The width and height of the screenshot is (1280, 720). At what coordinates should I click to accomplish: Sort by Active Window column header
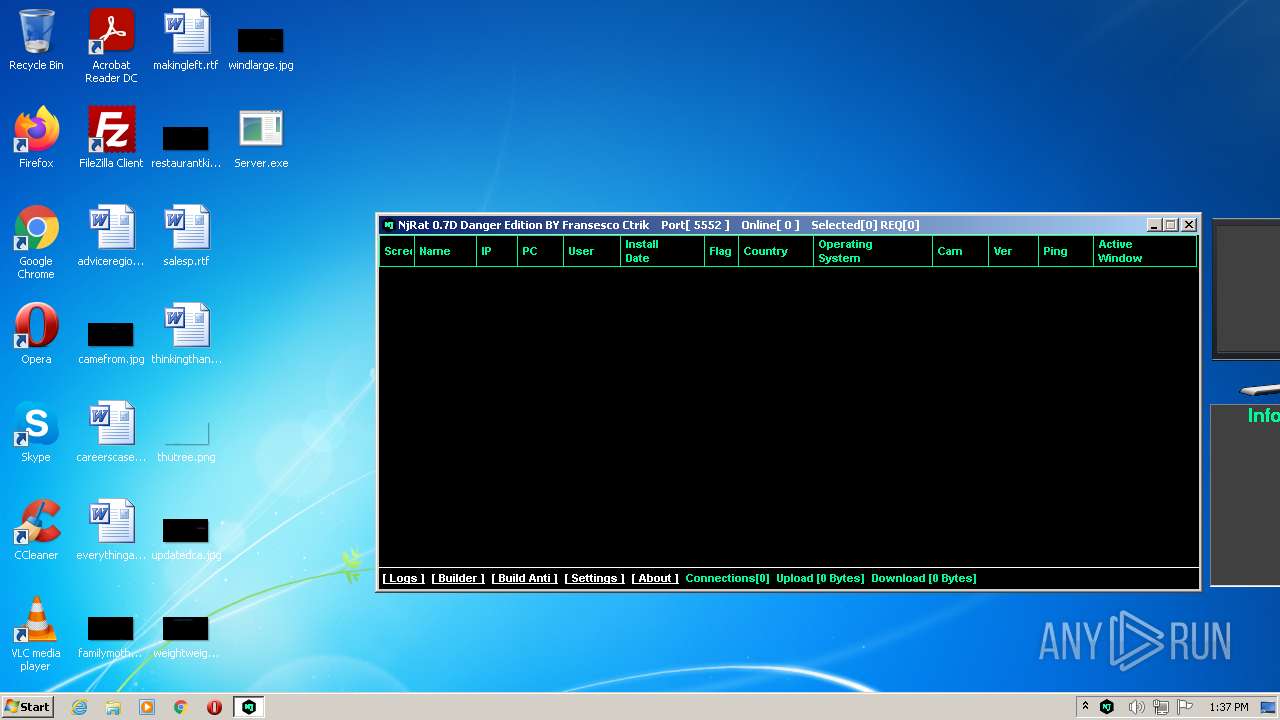1145,251
